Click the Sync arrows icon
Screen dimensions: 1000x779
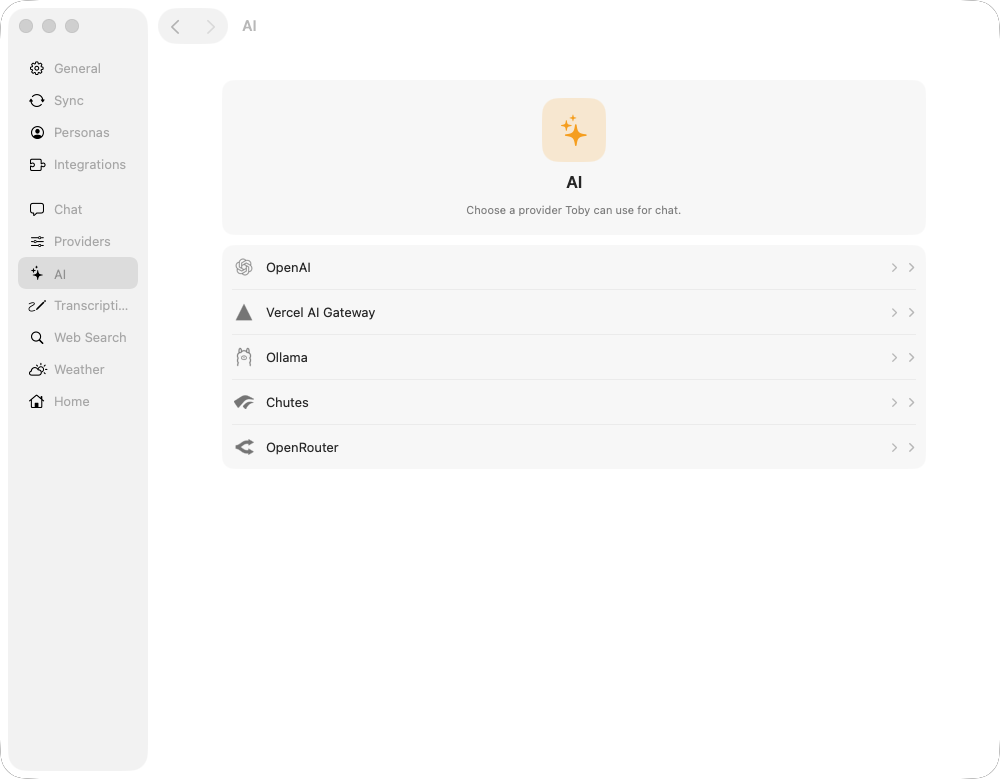[x=37, y=100]
